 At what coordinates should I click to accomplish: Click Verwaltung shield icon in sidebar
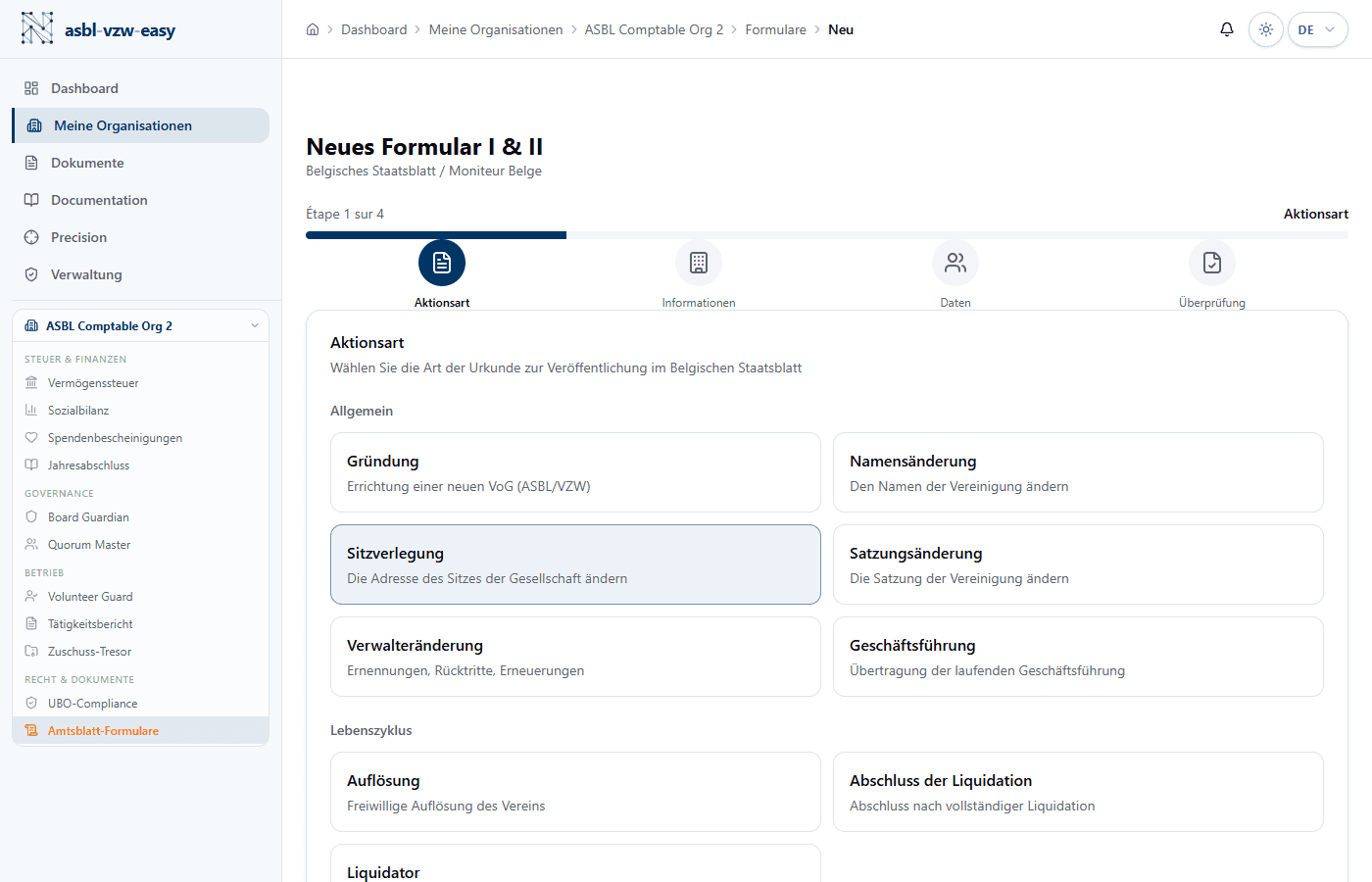click(x=31, y=274)
